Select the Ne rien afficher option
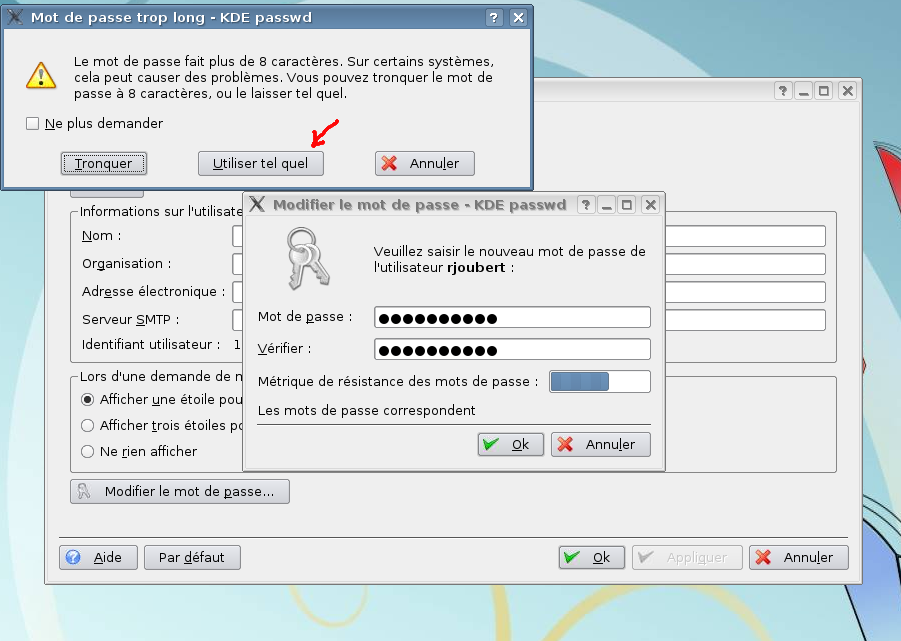This screenshot has height=641, width=901. click(87, 451)
